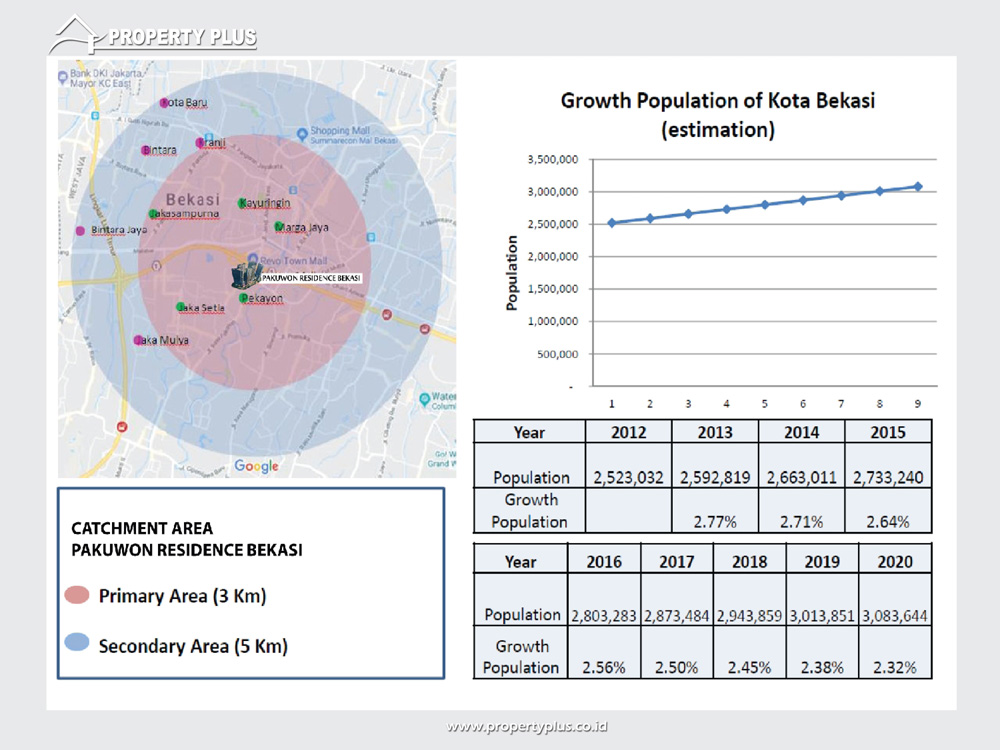Click the chart title Growth Population of Kota Bekasi
Viewport: 1000px width, 750px height.
pyautogui.click(x=717, y=101)
